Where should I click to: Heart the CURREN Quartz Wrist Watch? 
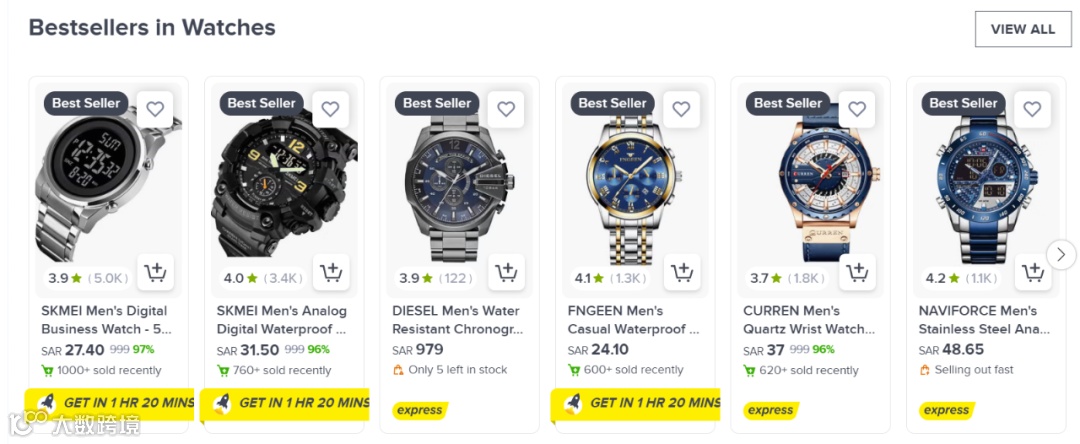857,109
